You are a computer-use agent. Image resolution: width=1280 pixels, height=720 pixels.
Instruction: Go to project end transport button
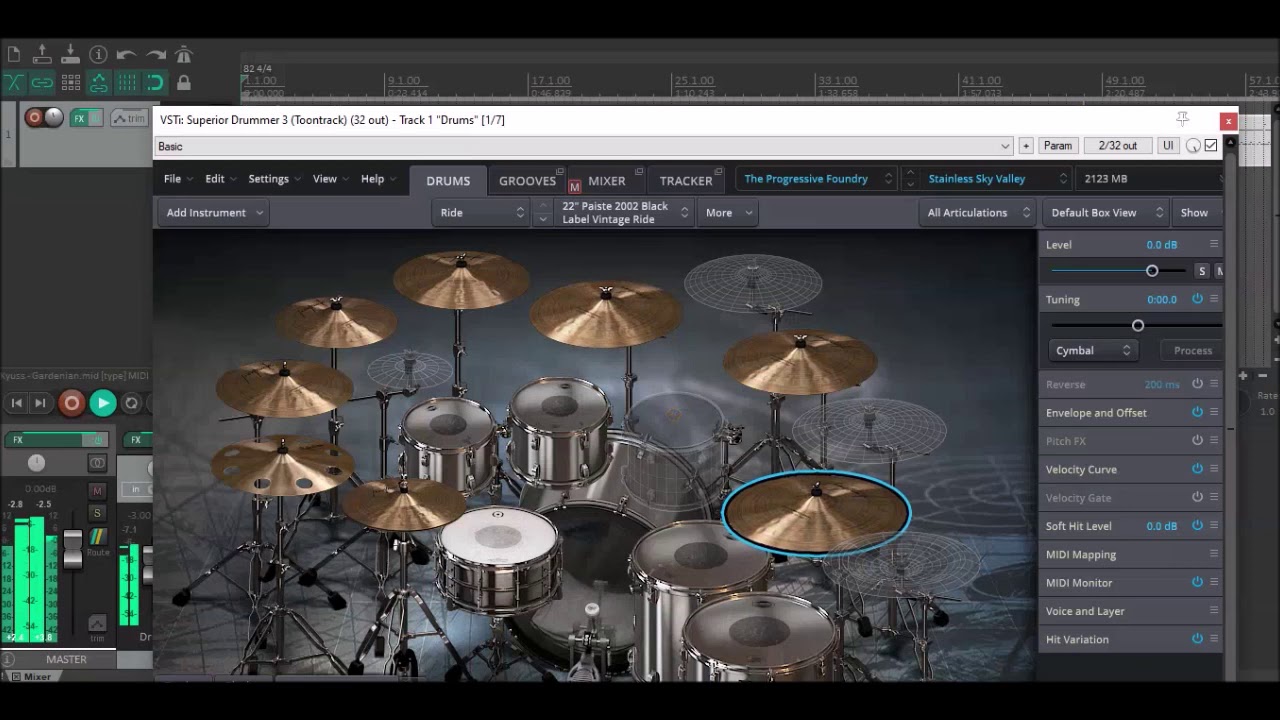click(40, 403)
